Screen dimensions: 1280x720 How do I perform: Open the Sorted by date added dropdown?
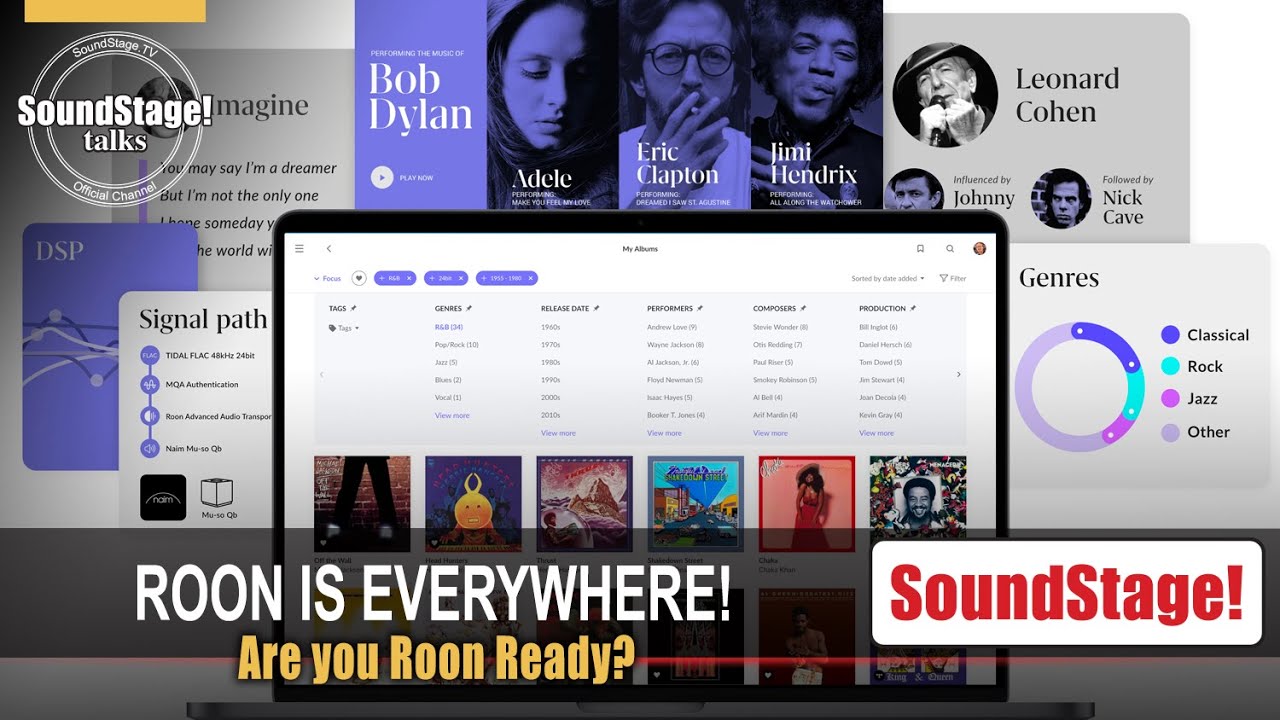coord(888,278)
